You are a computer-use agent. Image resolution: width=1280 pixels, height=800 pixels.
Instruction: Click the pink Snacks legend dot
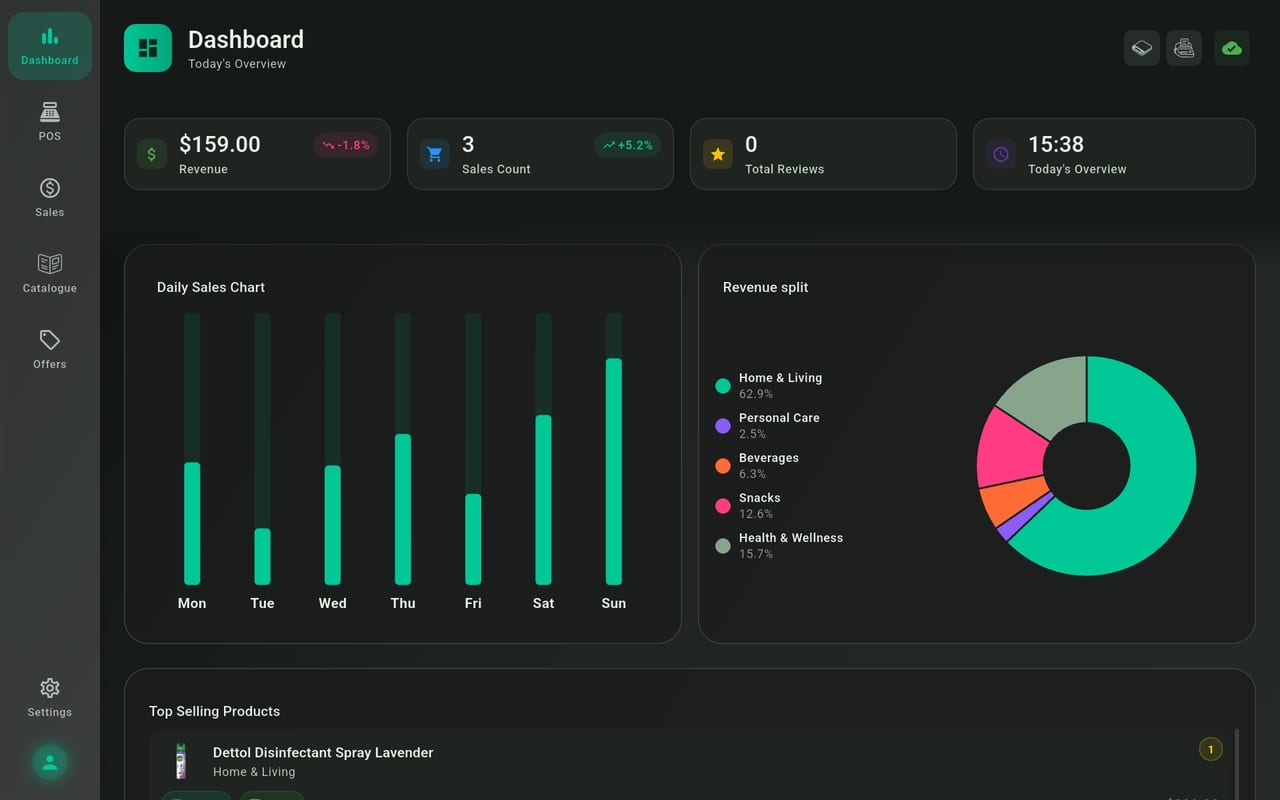[723, 506]
